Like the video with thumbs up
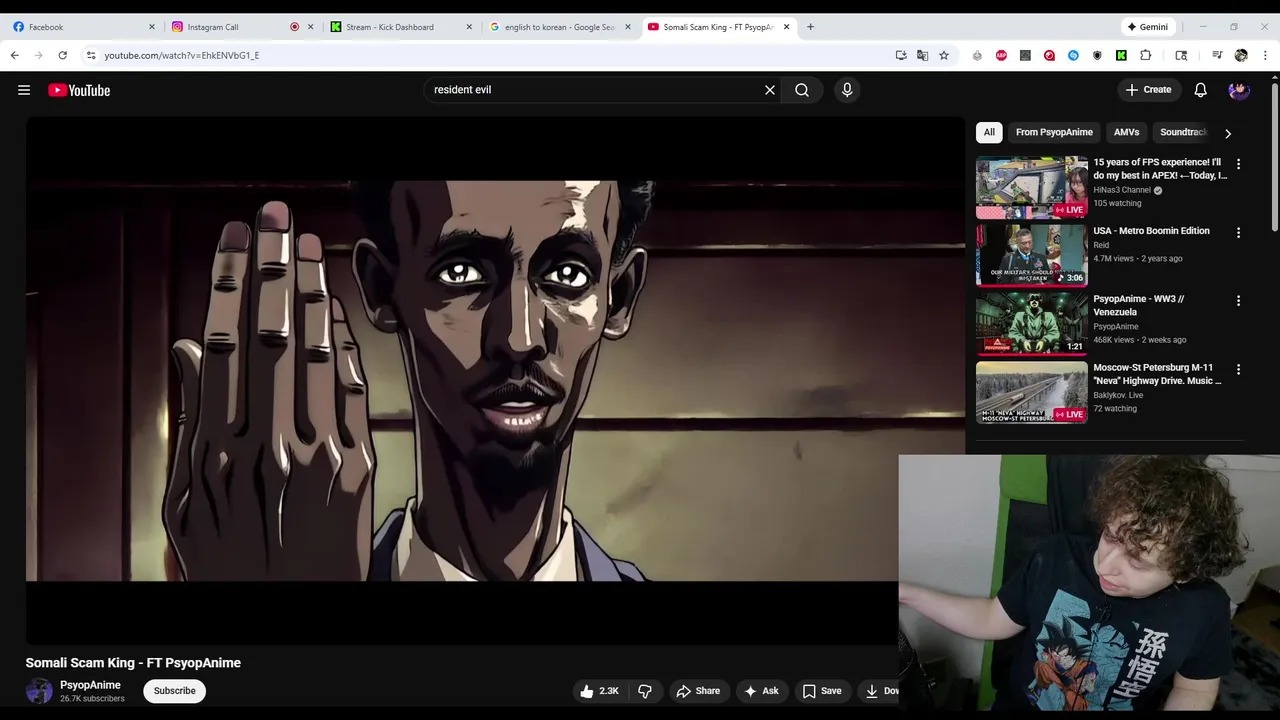1280x720 pixels. click(x=599, y=691)
